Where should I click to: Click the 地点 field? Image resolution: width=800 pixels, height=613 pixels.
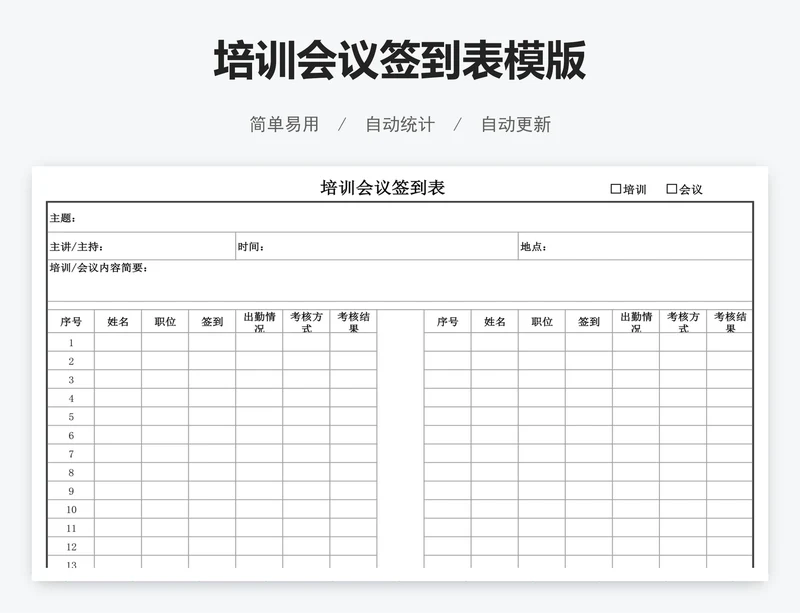(635, 247)
